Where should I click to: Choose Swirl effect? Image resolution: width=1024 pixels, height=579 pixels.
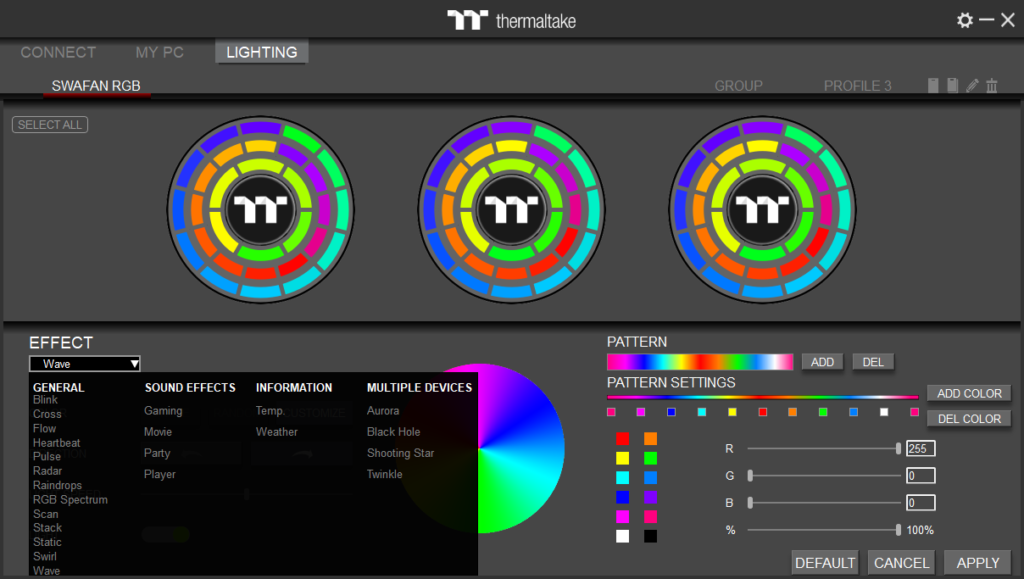click(45, 556)
